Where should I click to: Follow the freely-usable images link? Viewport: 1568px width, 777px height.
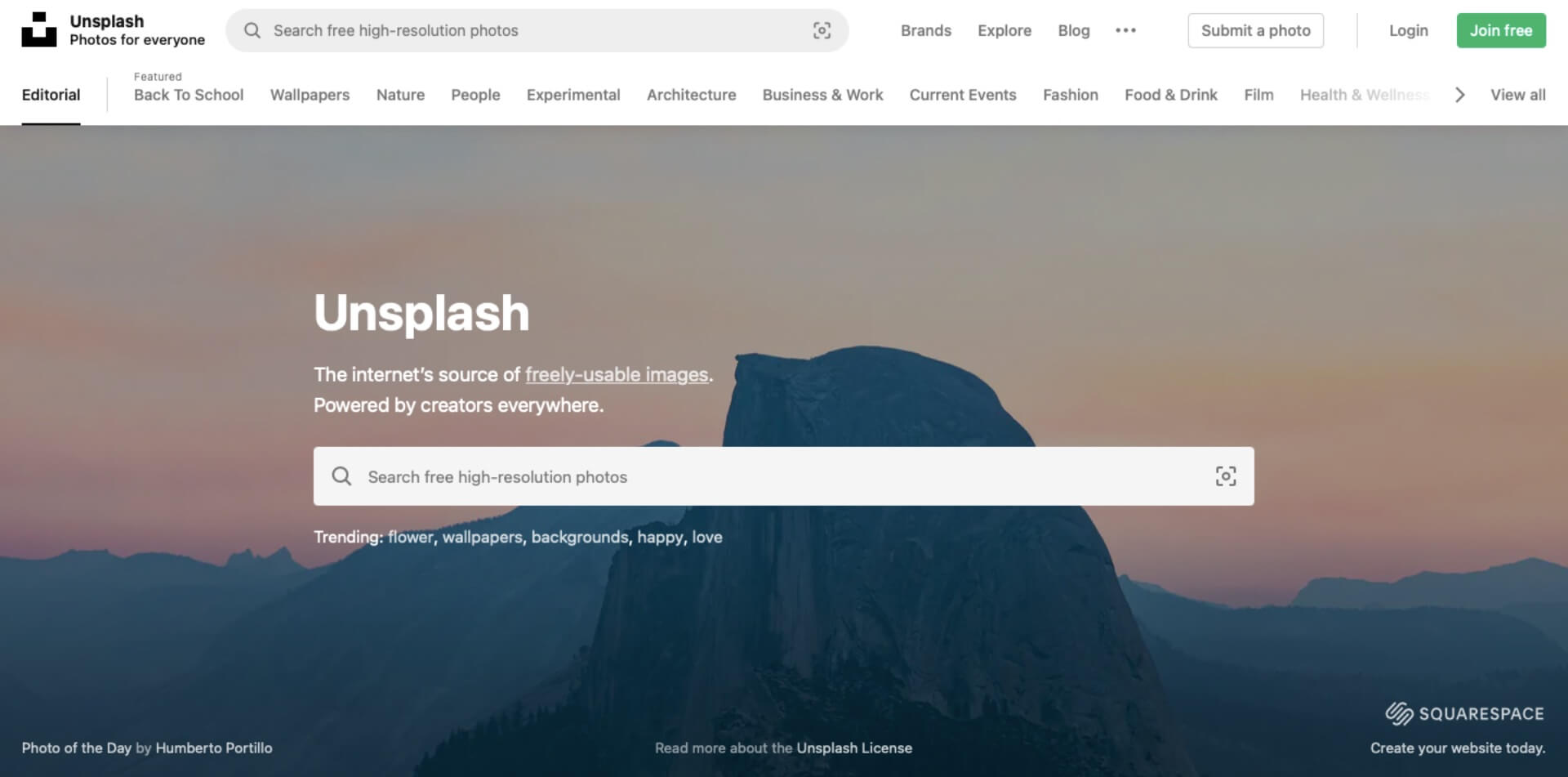(617, 374)
